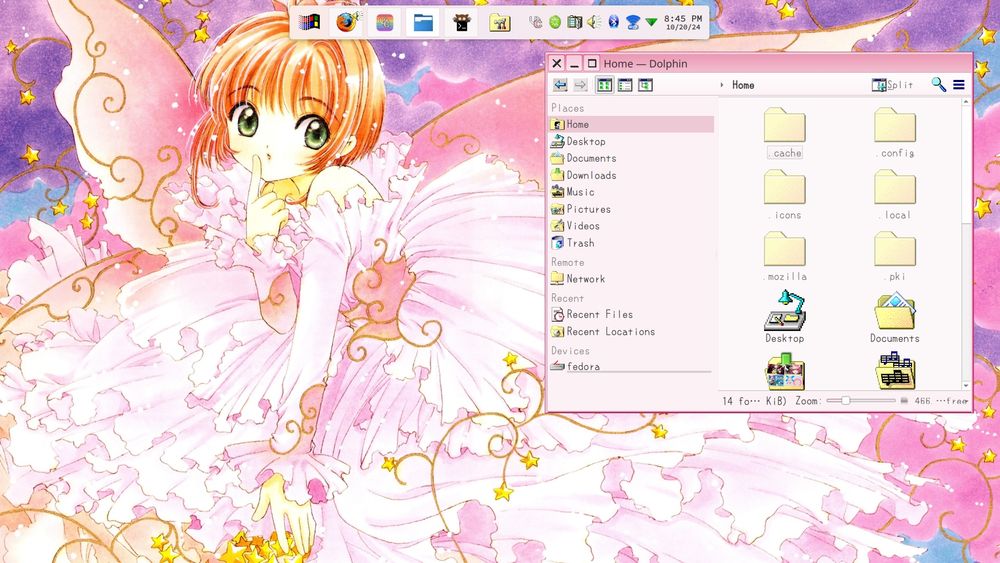The height and width of the screenshot is (563, 1000).
Task: Go forward with the Dolphin forward arrow
Action: 580,85
